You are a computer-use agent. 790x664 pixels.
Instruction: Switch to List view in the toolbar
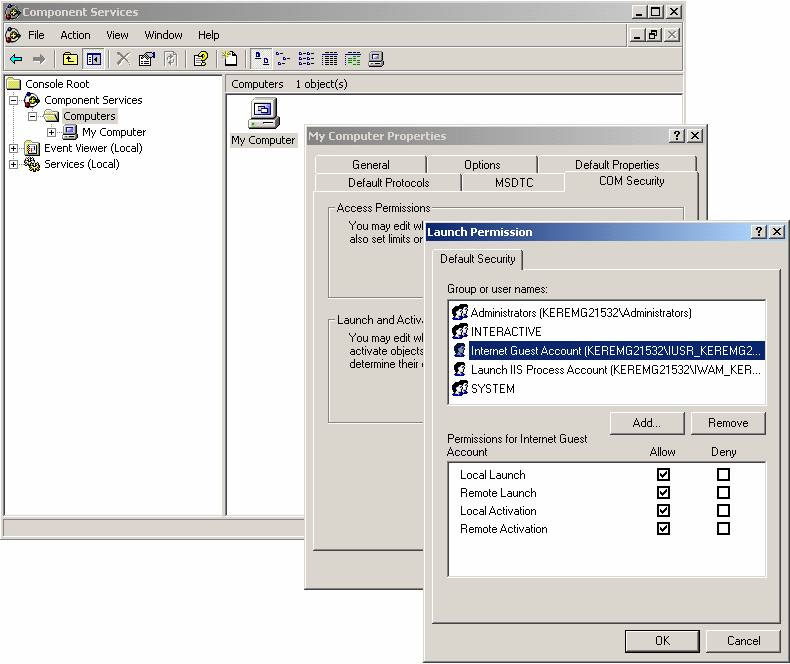[x=306, y=59]
